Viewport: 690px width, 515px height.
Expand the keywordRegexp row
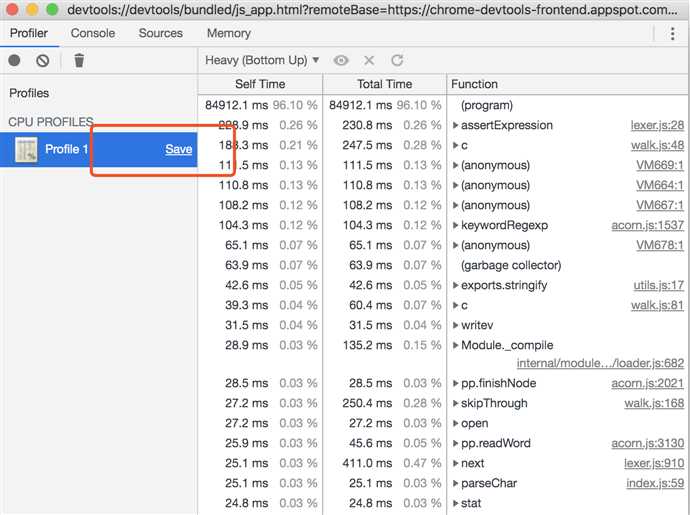455,225
